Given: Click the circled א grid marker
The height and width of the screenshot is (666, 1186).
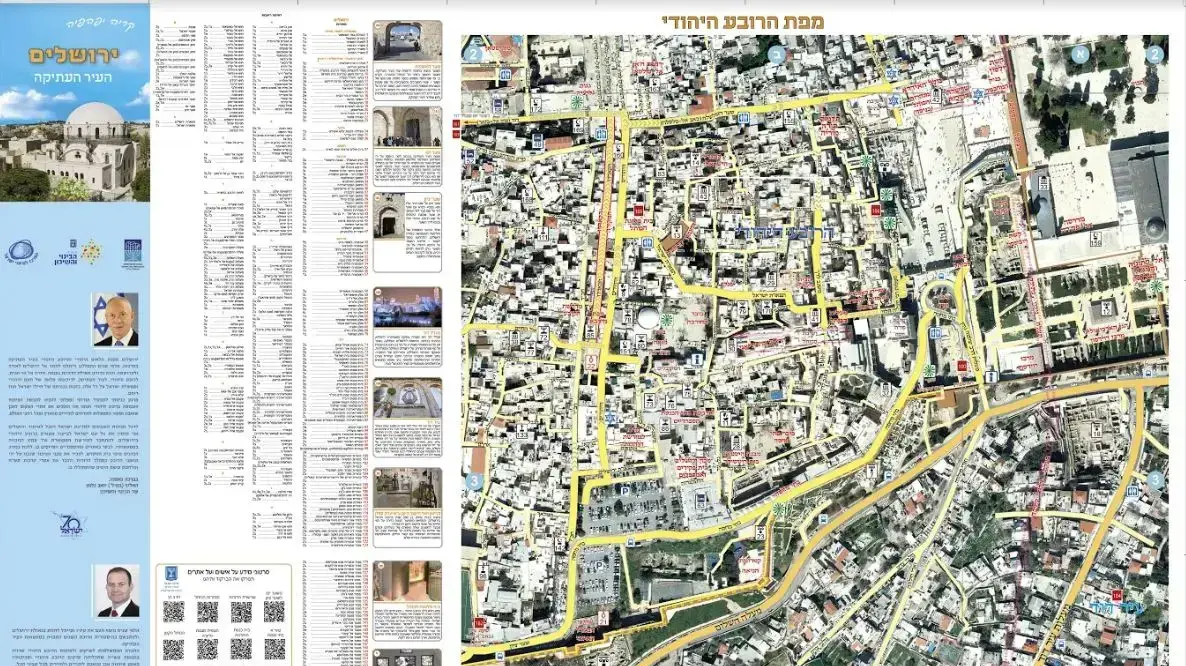Looking at the screenshot, I should tap(1081, 54).
